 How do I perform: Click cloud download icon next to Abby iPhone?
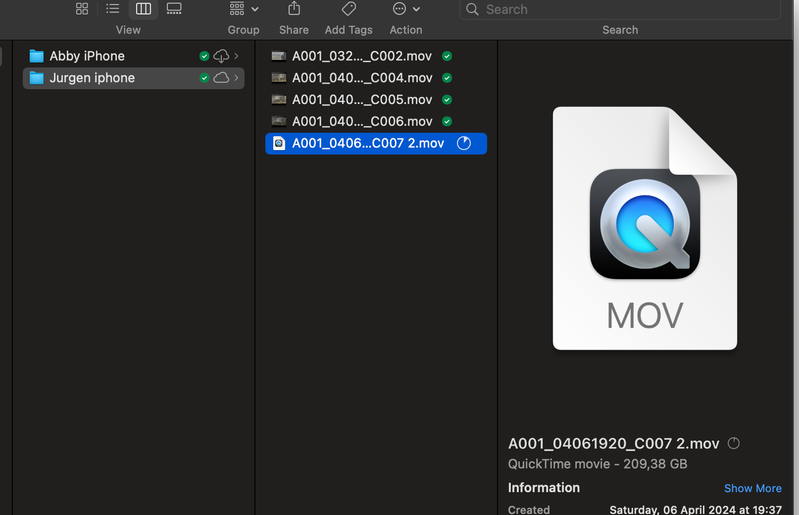pyautogui.click(x=221, y=56)
